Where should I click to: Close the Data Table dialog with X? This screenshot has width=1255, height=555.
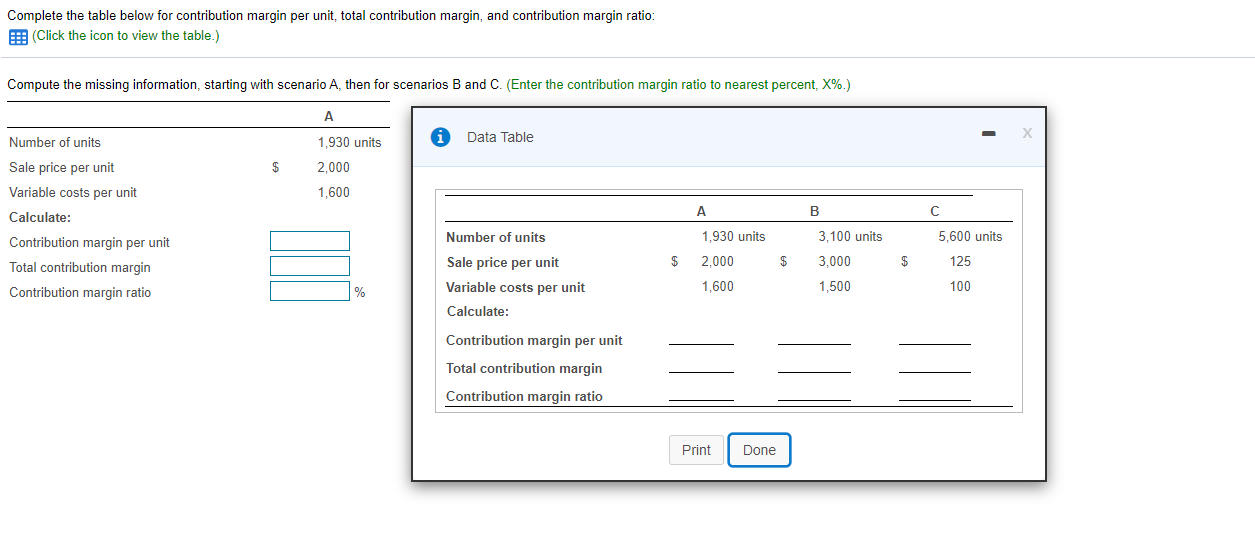tap(1027, 134)
